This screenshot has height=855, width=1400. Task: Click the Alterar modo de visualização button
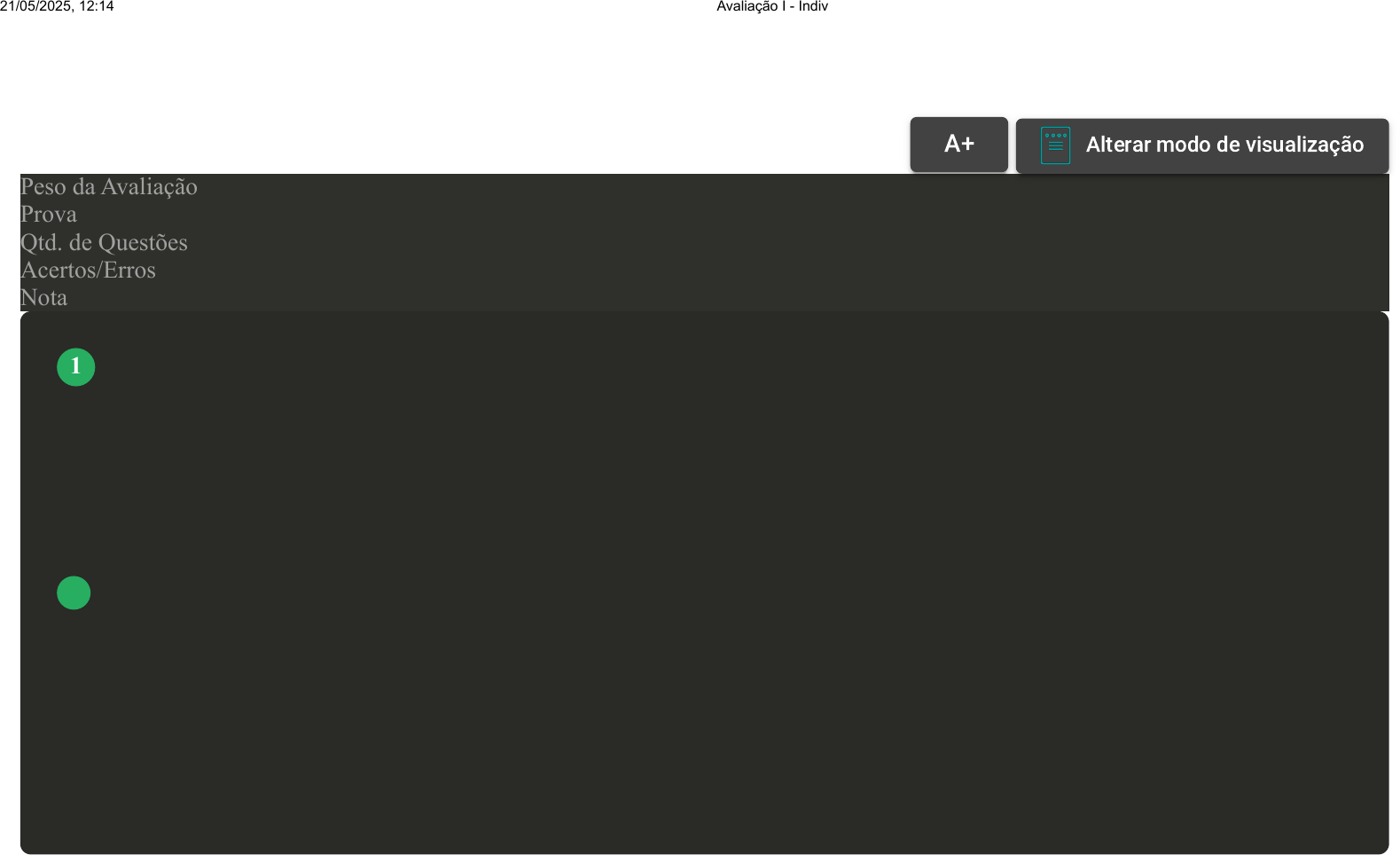pyautogui.click(x=1201, y=145)
